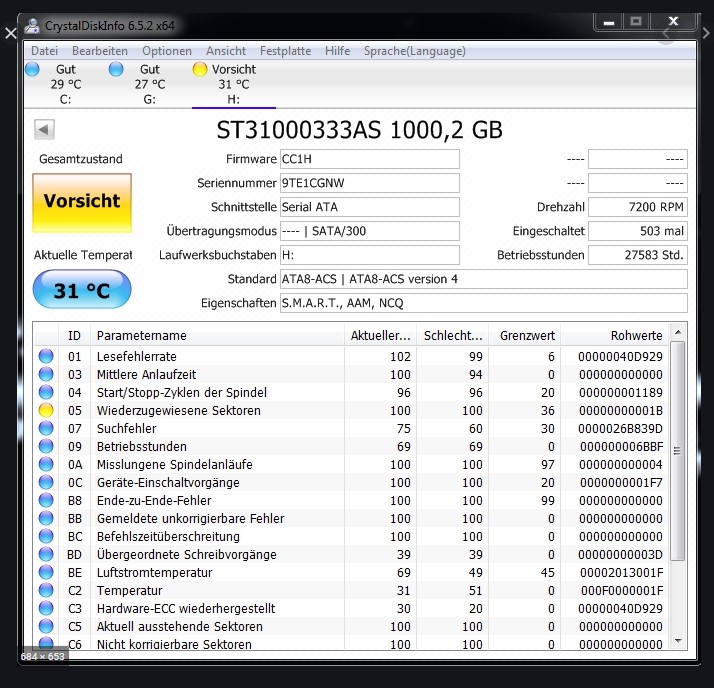Viewport: 714px width, 688px height.
Task: Click the yellow orb beside Wiederzugewiesene Sektoren
Action: pyautogui.click(x=46, y=410)
